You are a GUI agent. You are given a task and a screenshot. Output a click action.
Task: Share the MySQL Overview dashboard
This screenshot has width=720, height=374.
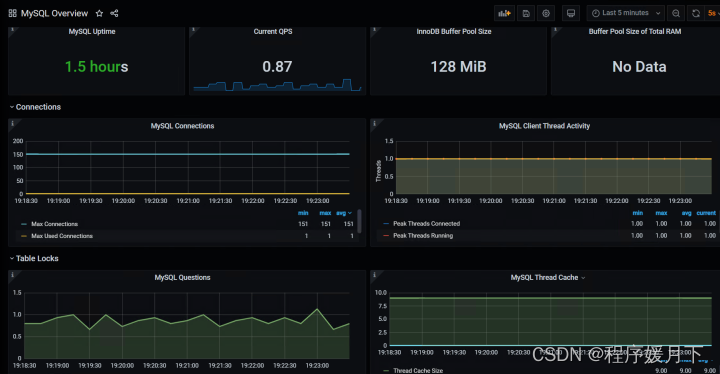pos(114,13)
